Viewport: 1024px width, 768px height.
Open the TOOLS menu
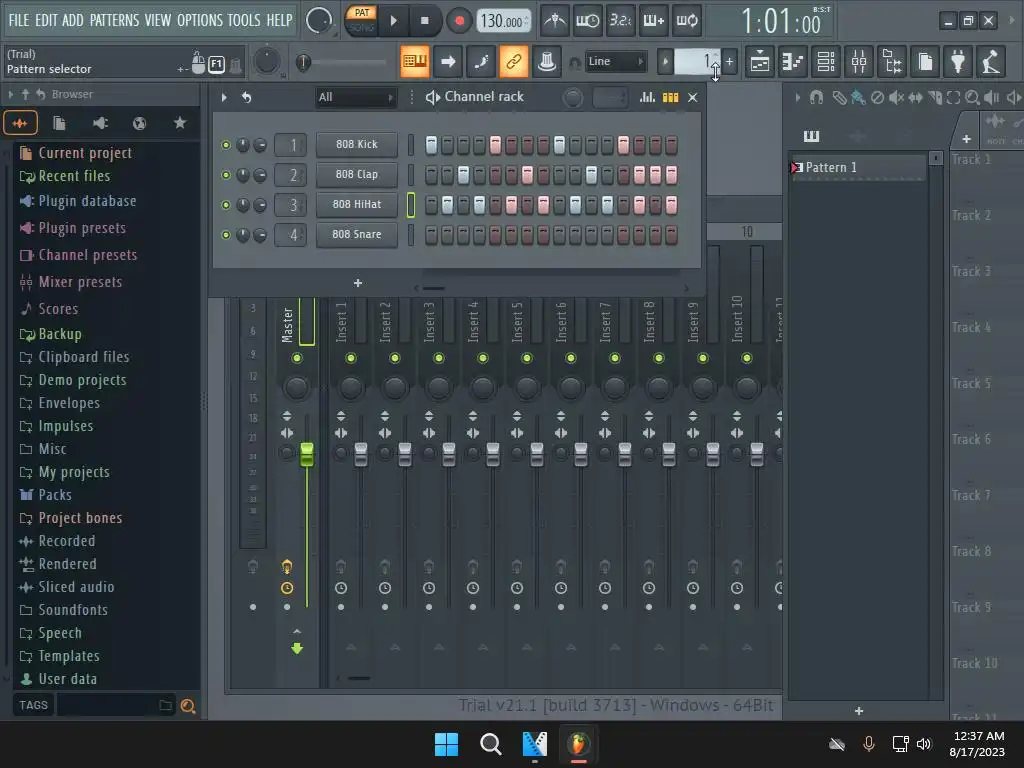244,20
